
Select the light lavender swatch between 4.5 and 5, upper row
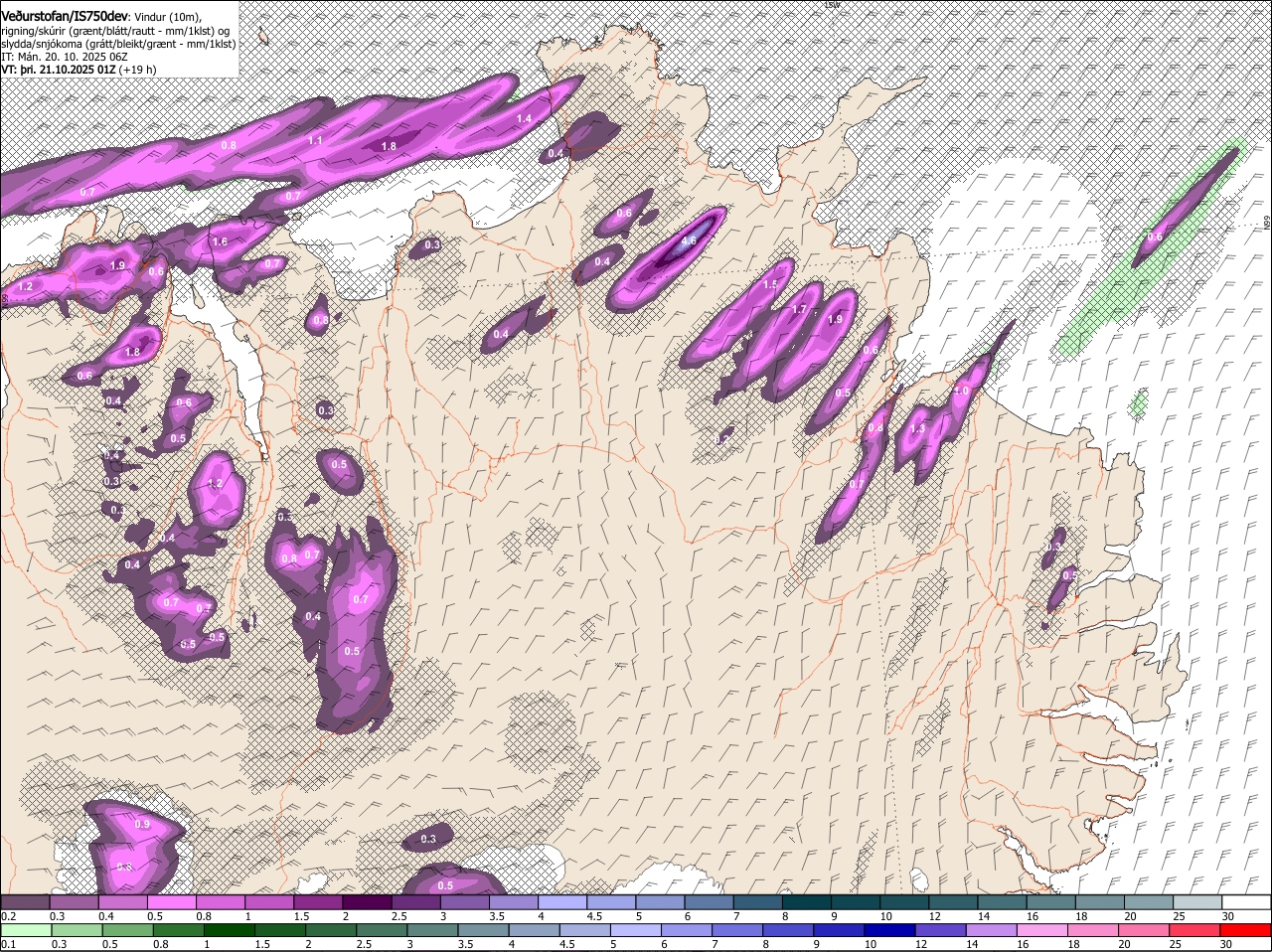click(x=611, y=901)
